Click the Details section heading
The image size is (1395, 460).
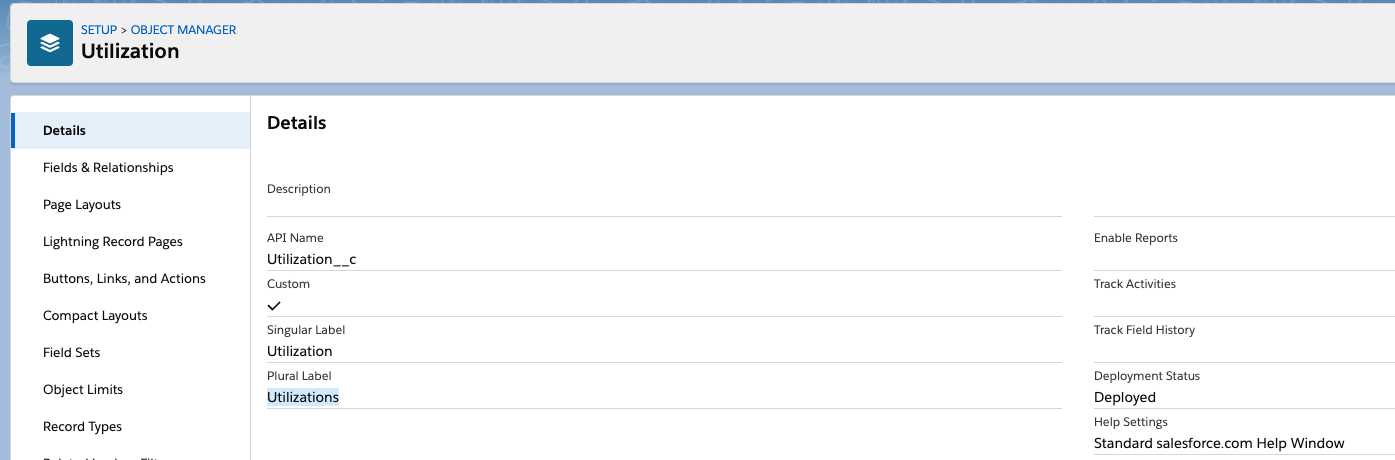pos(297,123)
